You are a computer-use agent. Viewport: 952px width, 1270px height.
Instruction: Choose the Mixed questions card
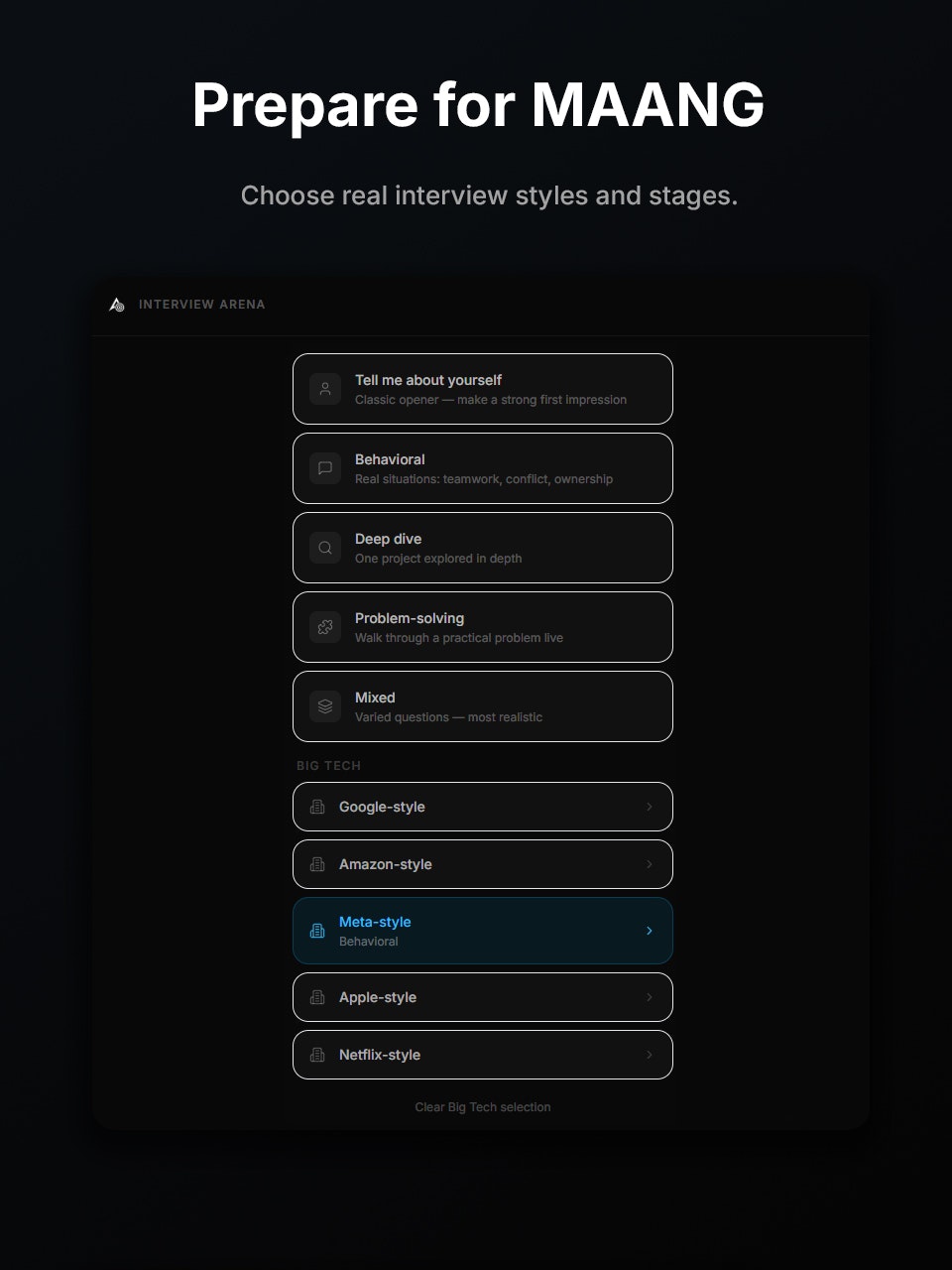pos(483,706)
